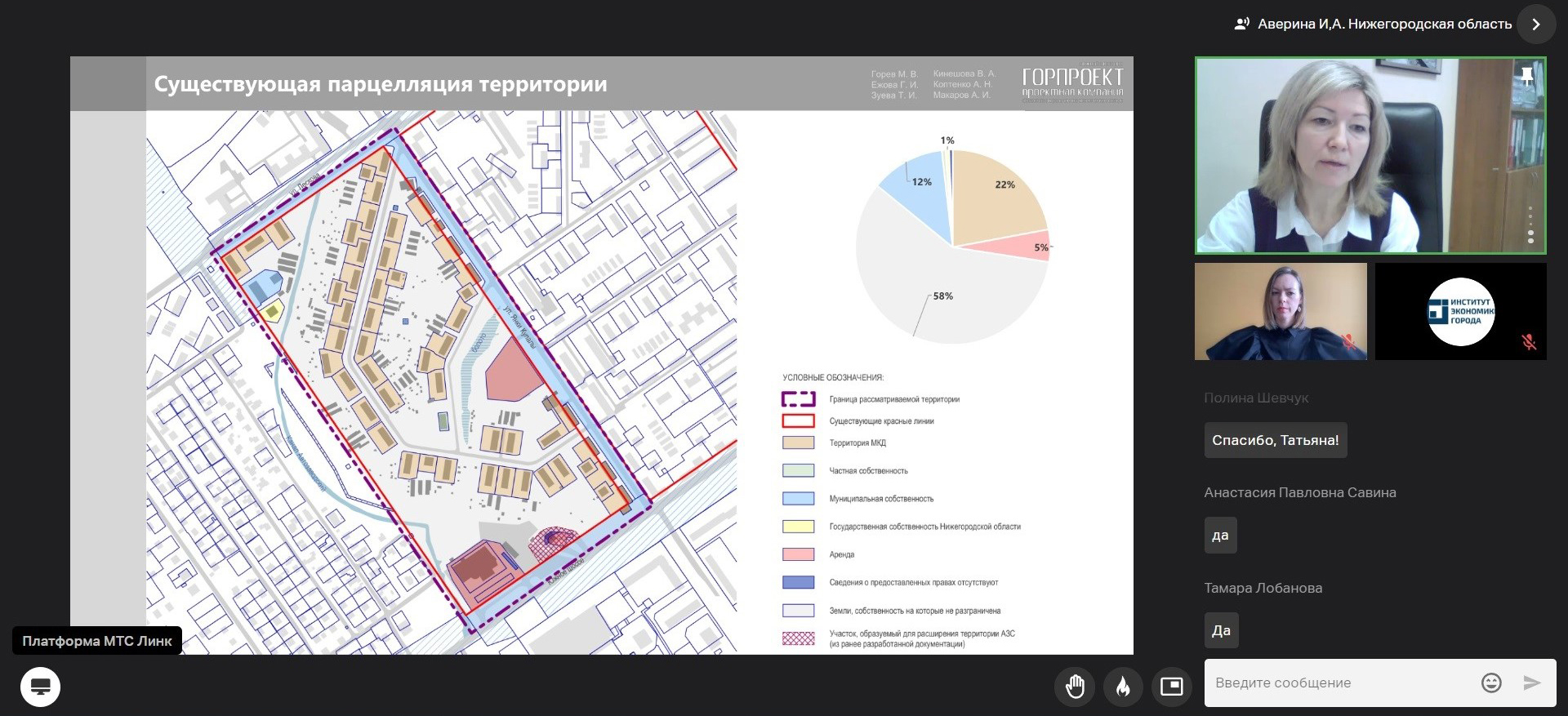Click the Существующие красные линии legend swatch
Screen dimensions: 1568x716
click(x=798, y=421)
